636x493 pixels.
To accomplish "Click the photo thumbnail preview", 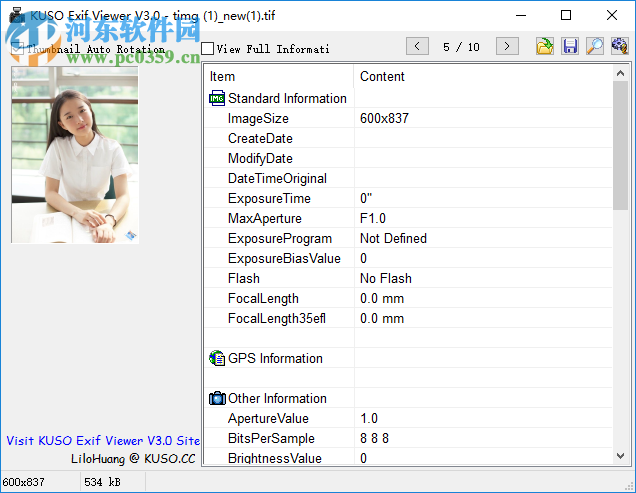I will click(x=75, y=155).
